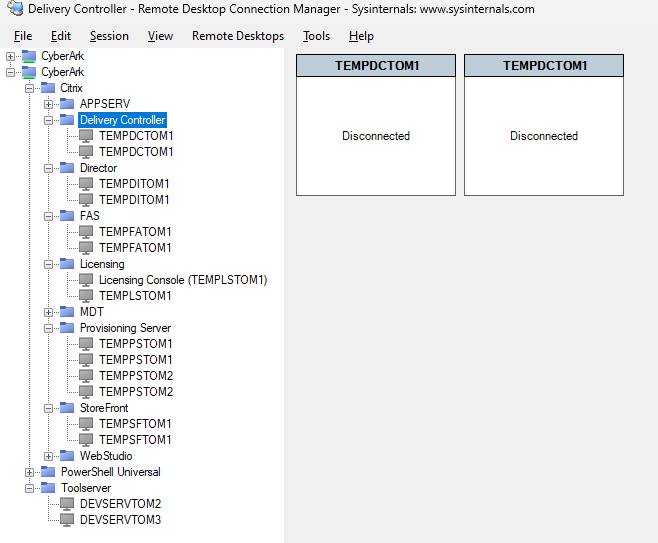The width and height of the screenshot is (658, 543).
Task: Select the plain TEMPLSTOM1 server under Licensing
Action: point(135,296)
